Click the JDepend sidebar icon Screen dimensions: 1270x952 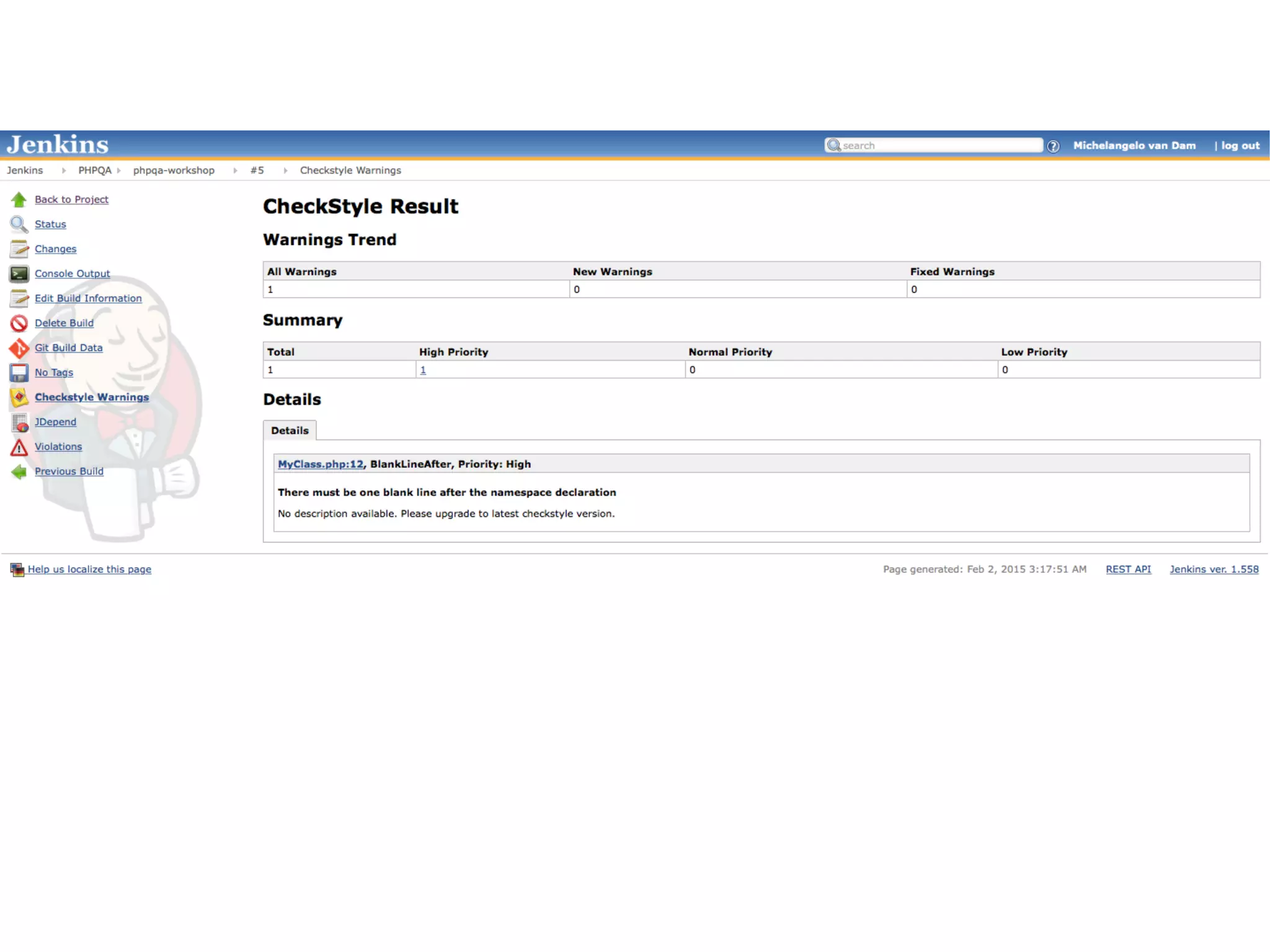click(x=19, y=423)
